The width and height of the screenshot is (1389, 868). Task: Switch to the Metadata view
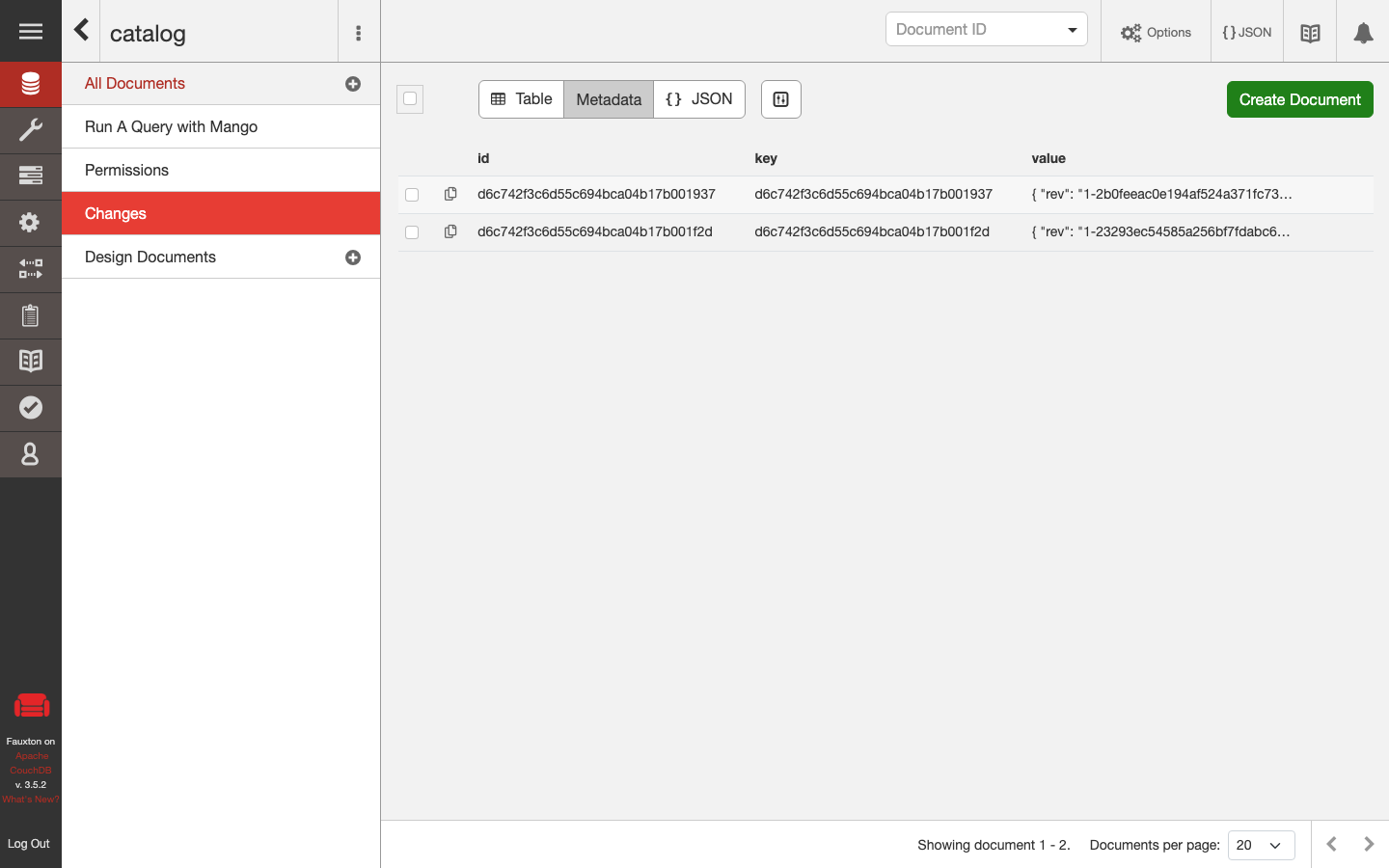tap(609, 99)
